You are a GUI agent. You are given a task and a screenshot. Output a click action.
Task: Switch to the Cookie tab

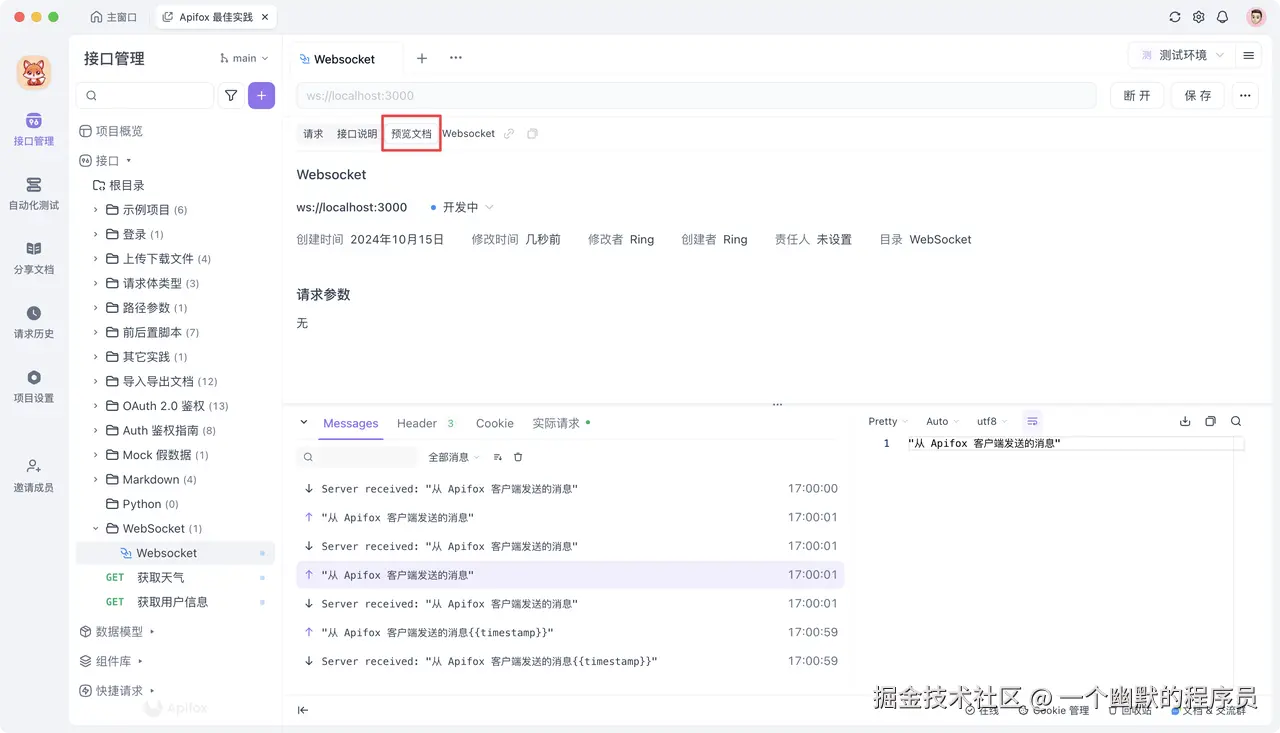tap(494, 423)
